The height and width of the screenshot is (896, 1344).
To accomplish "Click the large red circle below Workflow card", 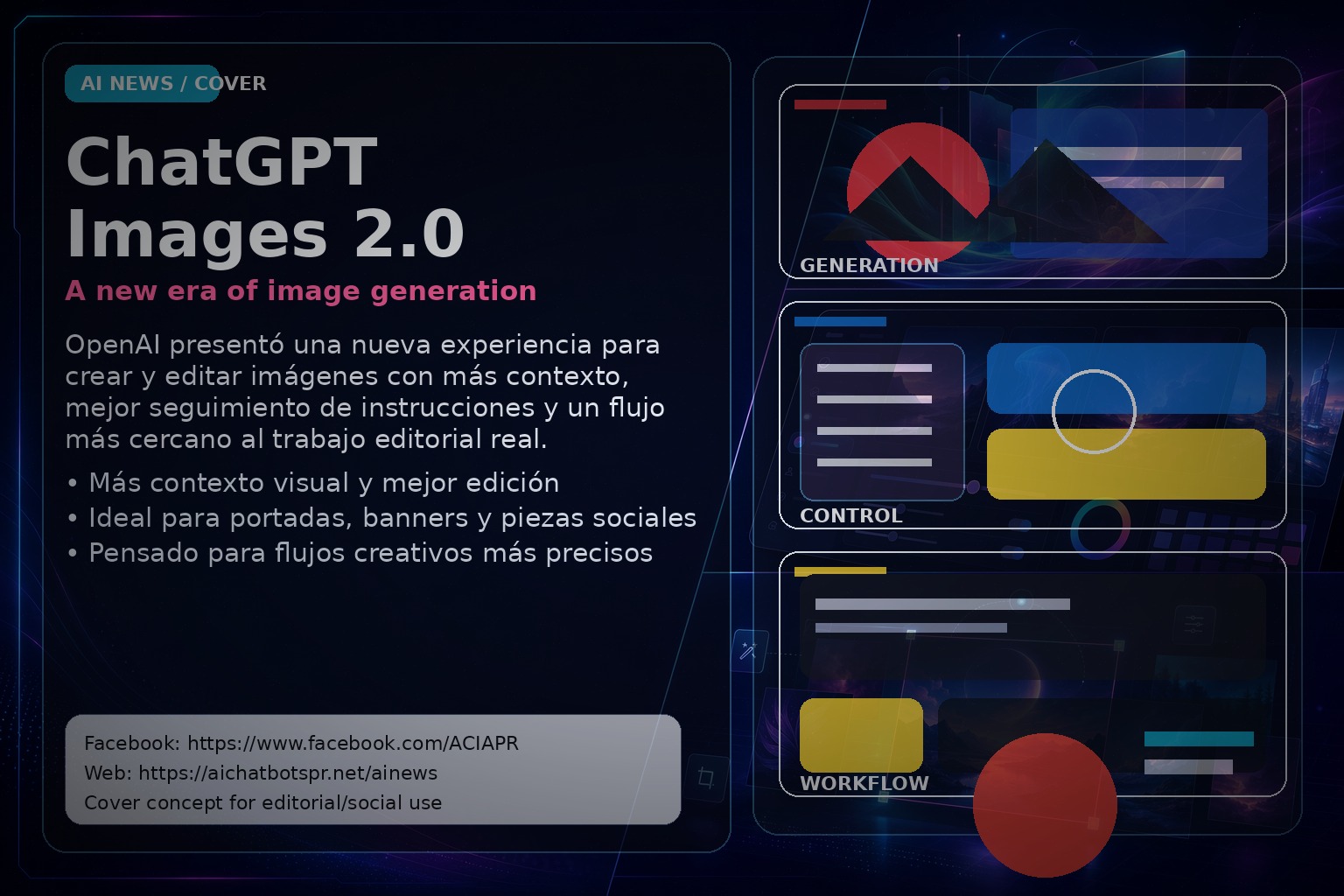I will point(1045,805).
